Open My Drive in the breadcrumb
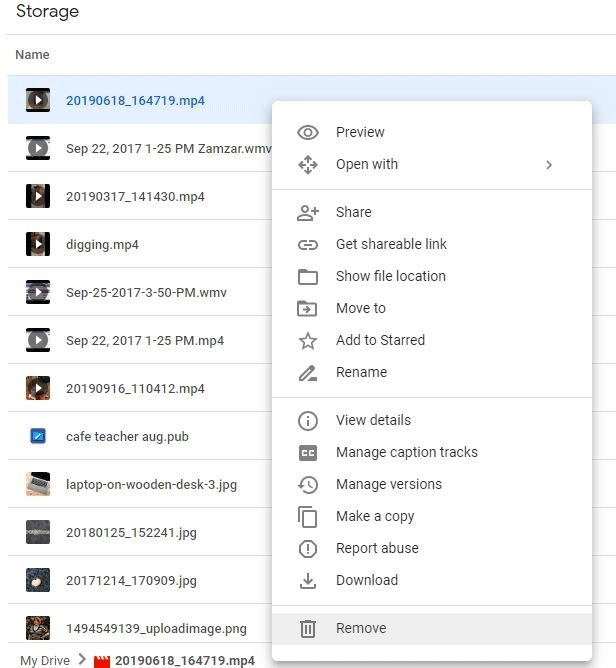 click(x=45, y=660)
